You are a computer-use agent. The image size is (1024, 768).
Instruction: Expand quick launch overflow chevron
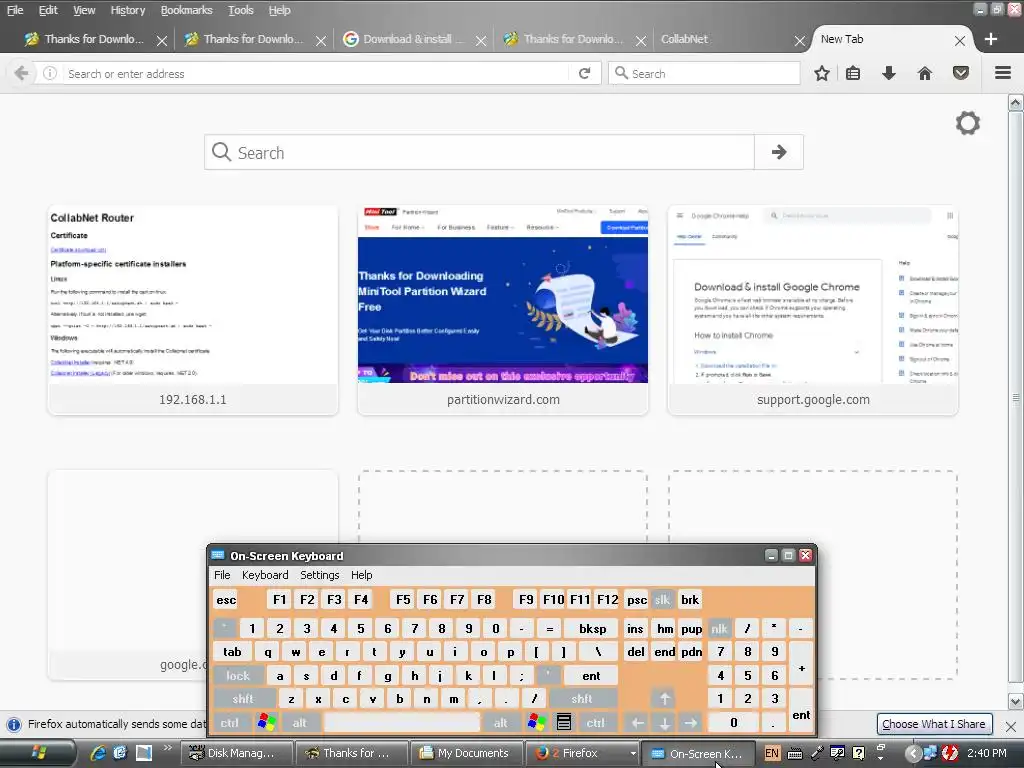pyautogui.click(x=167, y=748)
